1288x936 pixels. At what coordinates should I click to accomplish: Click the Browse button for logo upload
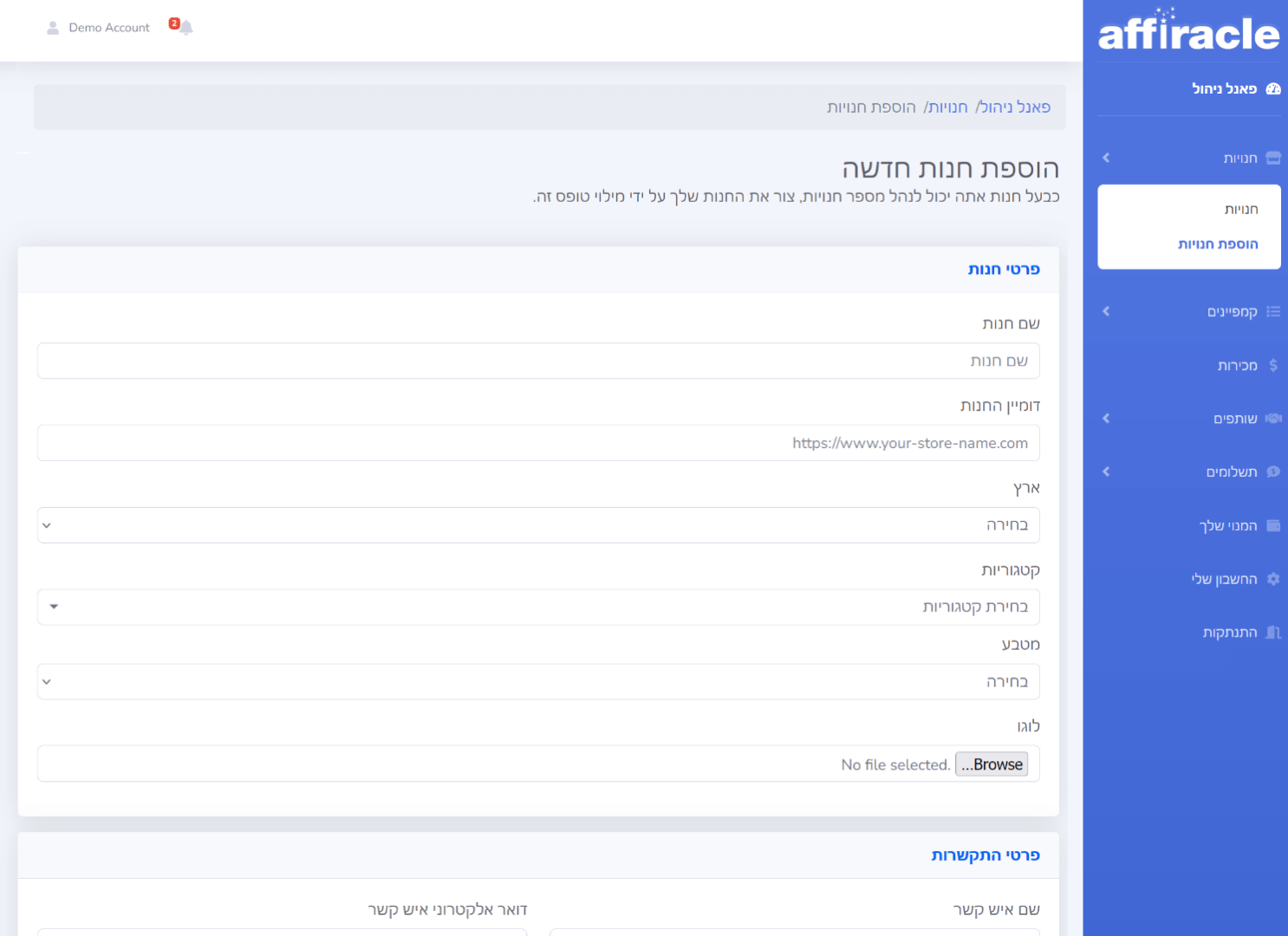[991, 764]
